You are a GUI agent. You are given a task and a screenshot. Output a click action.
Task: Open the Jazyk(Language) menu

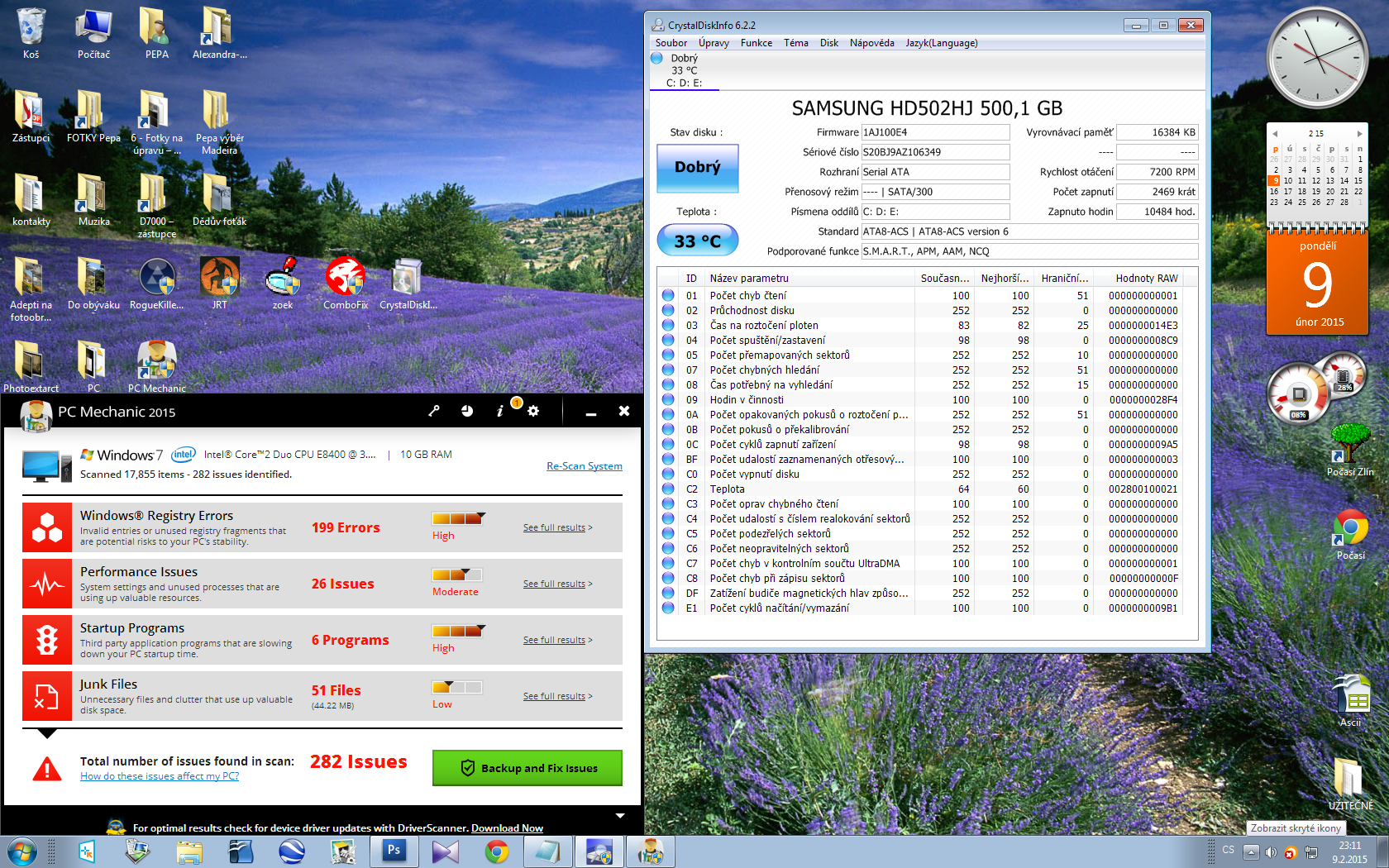(941, 43)
